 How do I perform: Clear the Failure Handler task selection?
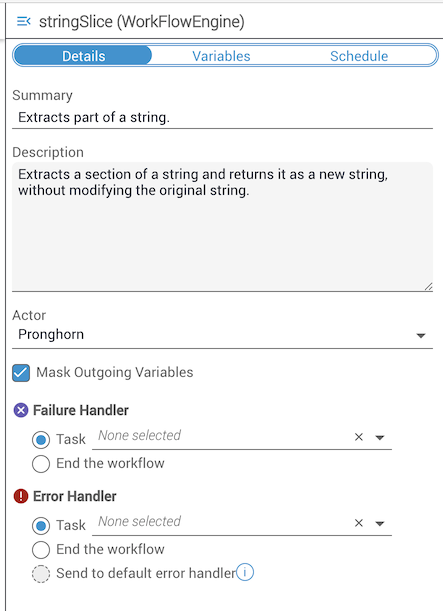point(359,437)
